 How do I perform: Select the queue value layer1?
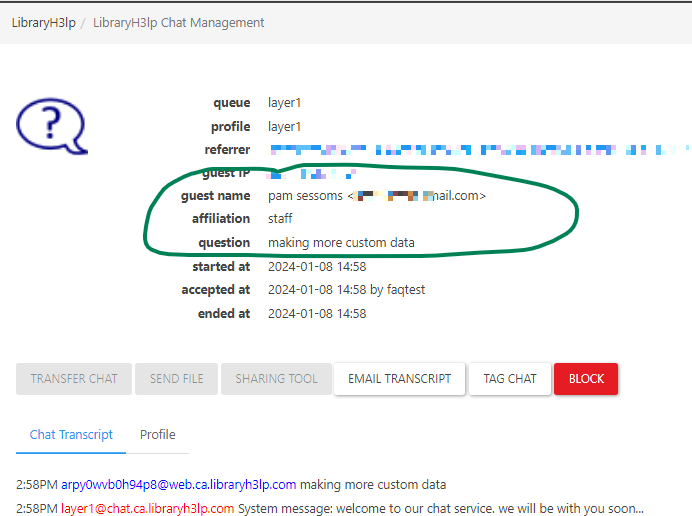pyautogui.click(x=285, y=103)
